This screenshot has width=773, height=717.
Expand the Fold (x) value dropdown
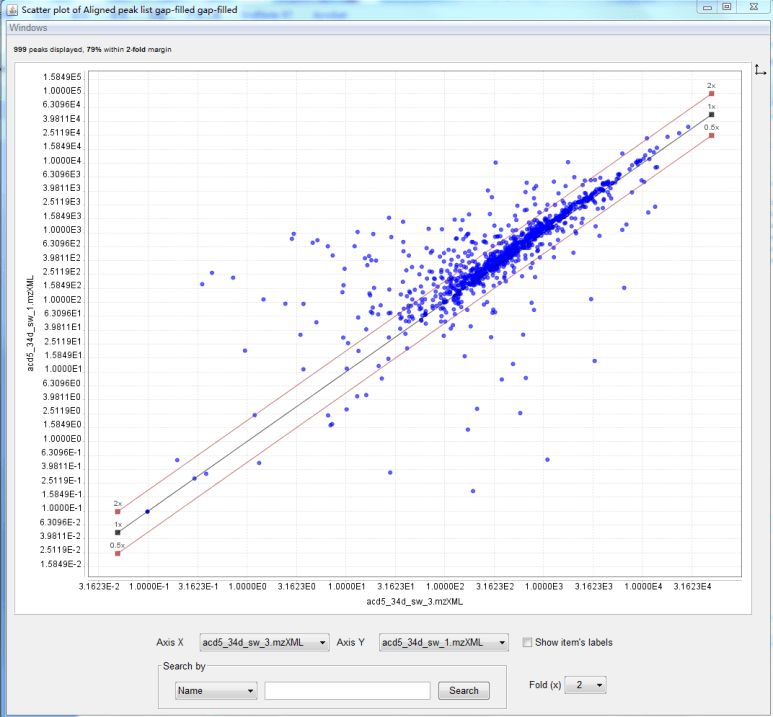click(x=585, y=685)
